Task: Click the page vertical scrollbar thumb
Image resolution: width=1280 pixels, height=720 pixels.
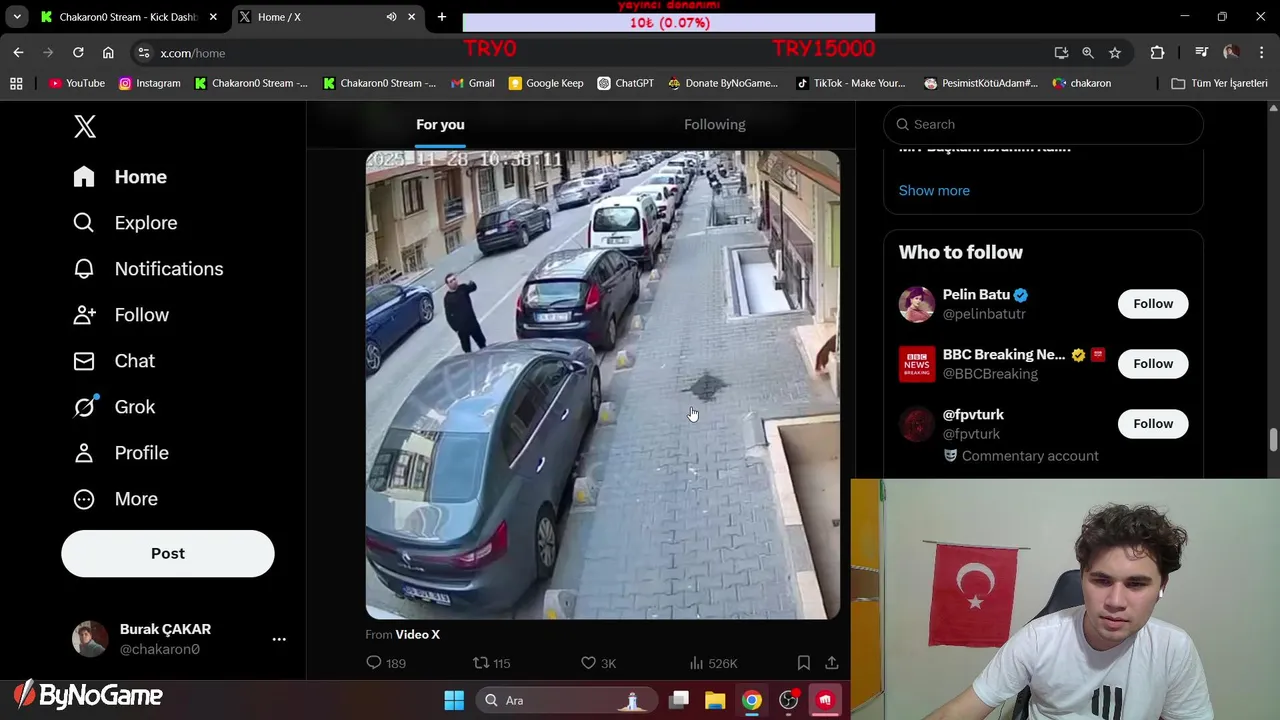Action: coord(1273,440)
